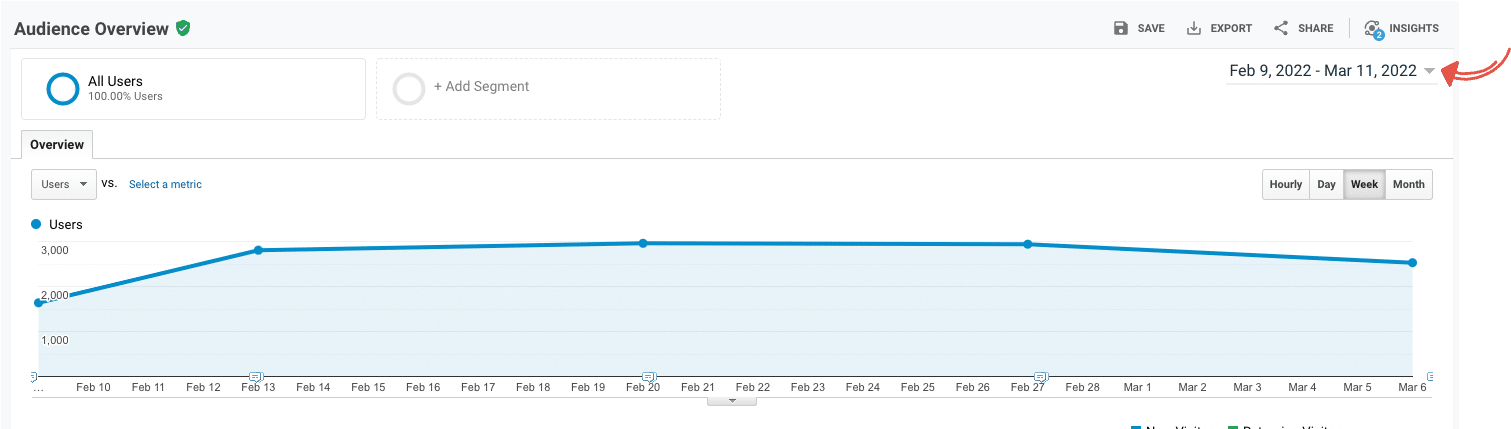Image resolution: width=1511 pixels, height=429 pixels.
Task: Open the Insights icon with badge
Action: pyautogui.click(x=1373, y=29)
